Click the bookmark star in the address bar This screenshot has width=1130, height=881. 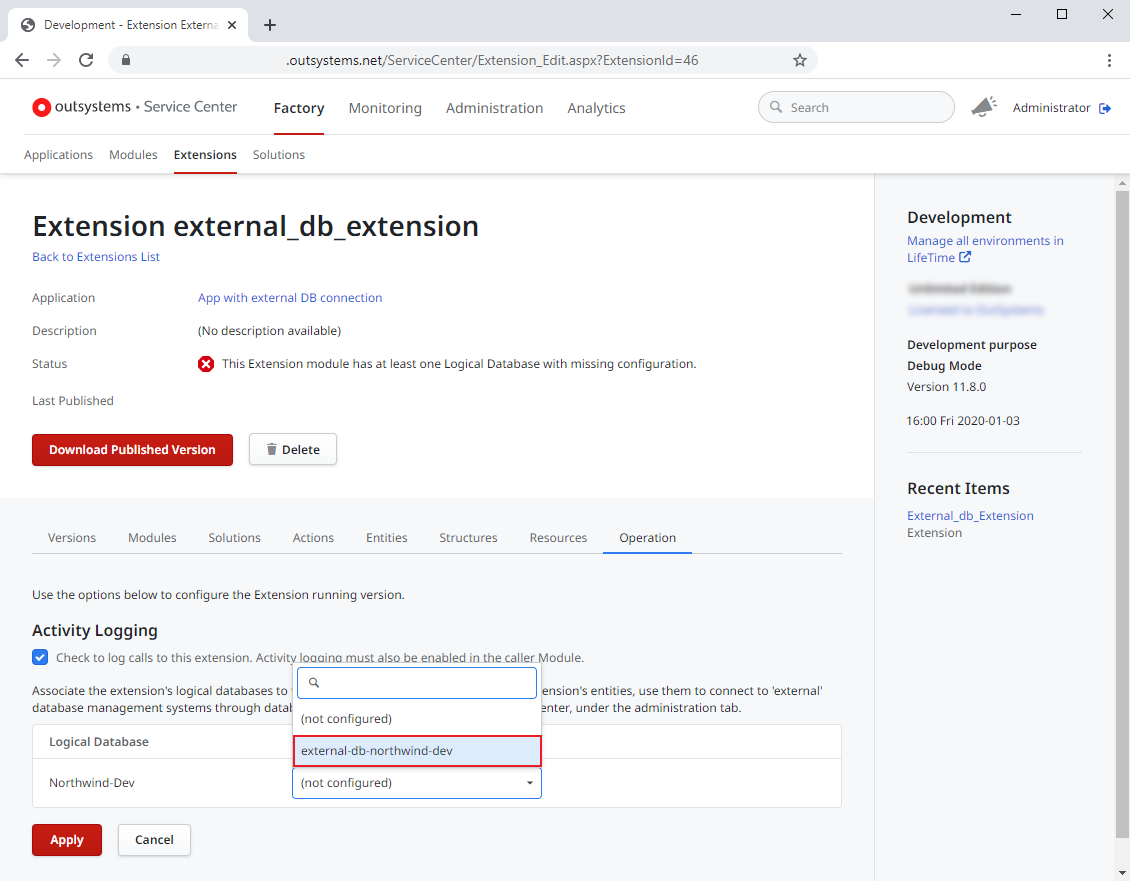click(799, 59)
